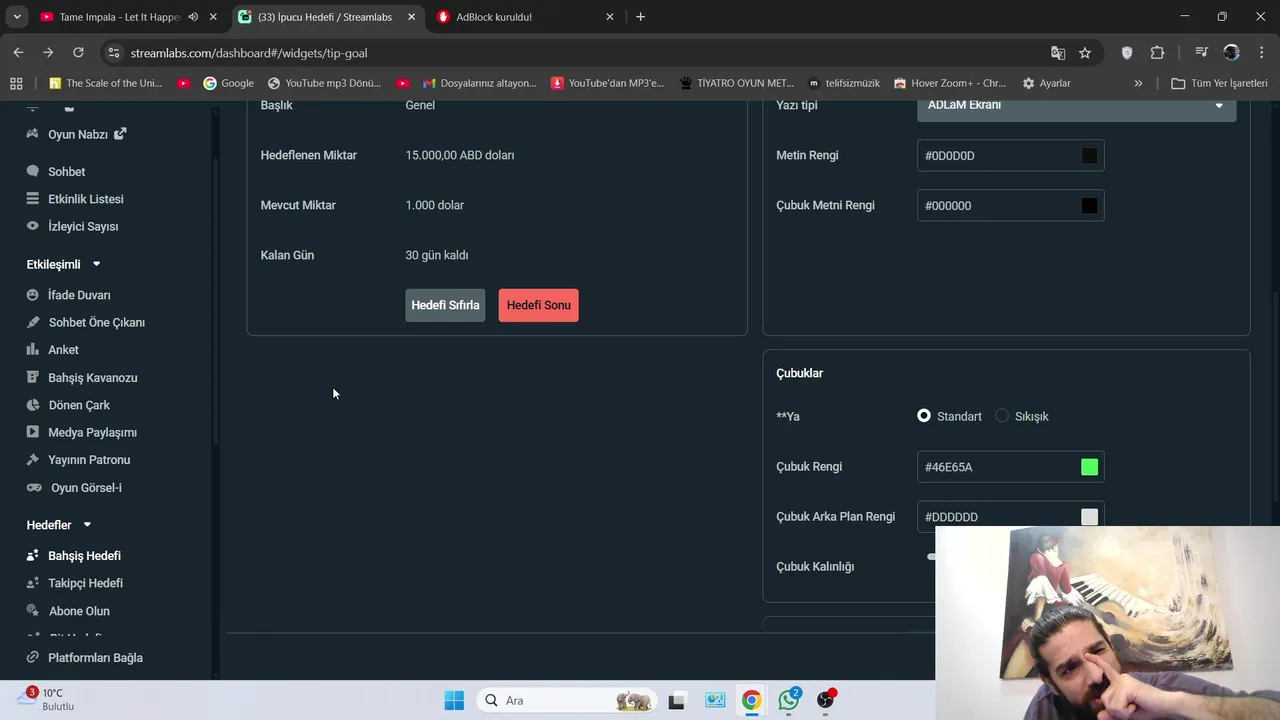Click the Hedefi Sıfırla button
1280x720 pixels.
(x=445, y=305)
